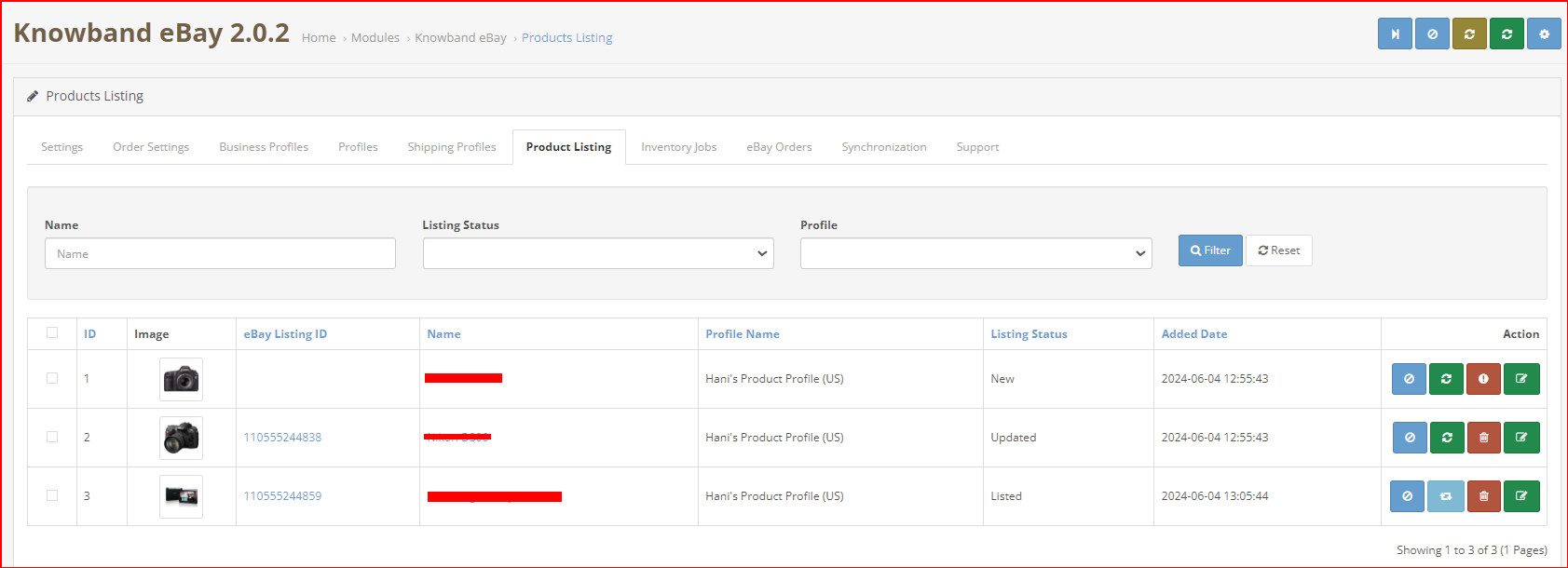This screenshot has height=568, width=1568.
Task: Click the ban icon in product row 1
Action: click(x=1409, y=379)
